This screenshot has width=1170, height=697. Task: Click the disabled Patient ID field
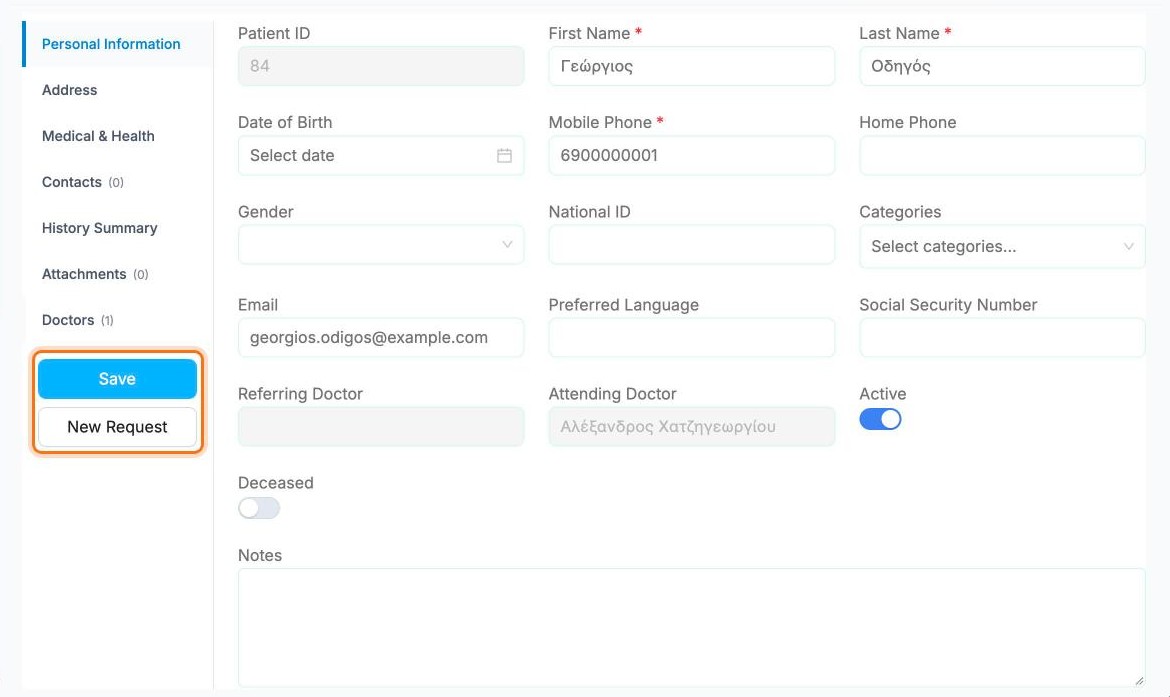[x=381, y=66]
